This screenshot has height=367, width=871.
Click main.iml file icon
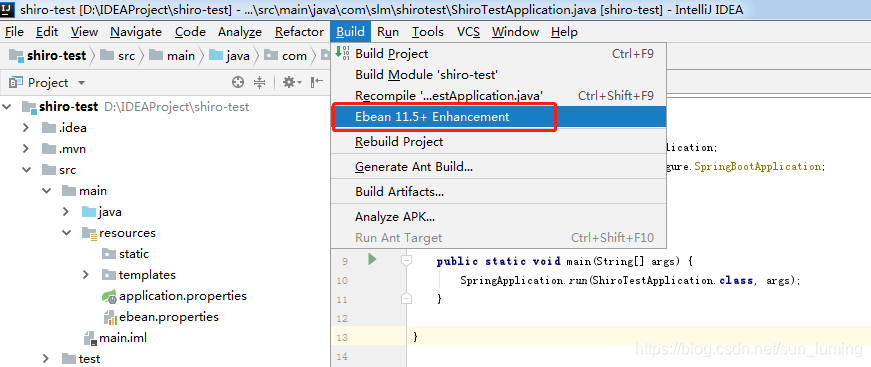(x=90, y=338)
